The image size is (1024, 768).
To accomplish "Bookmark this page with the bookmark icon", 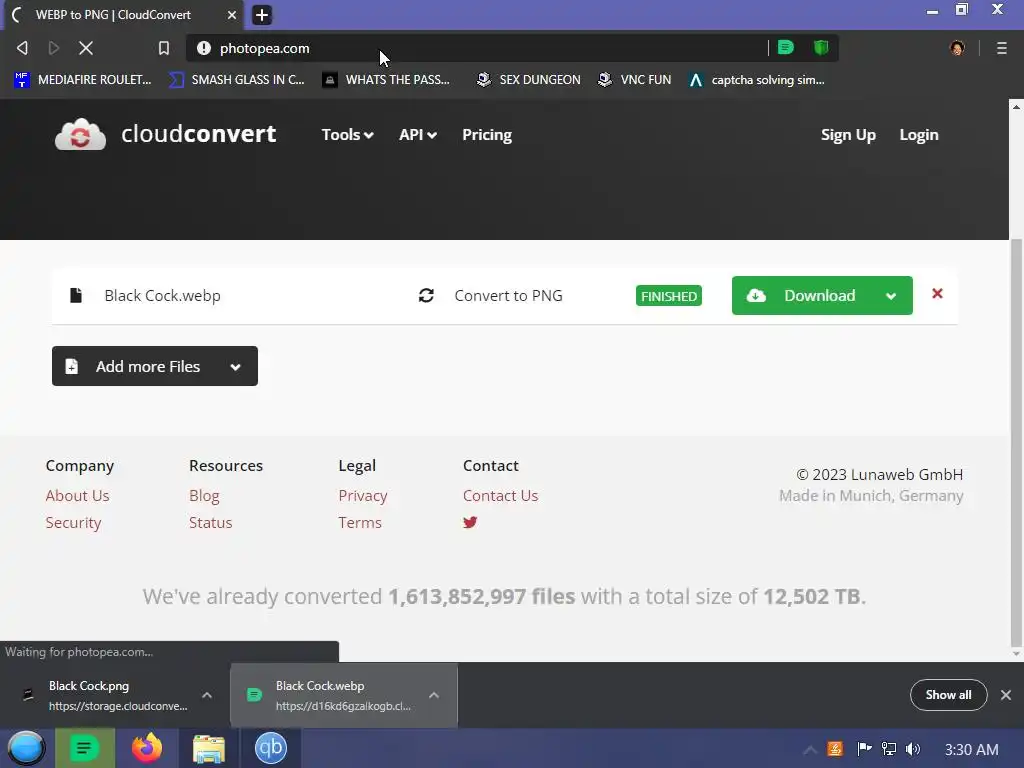I will click(x=164, y=48).
